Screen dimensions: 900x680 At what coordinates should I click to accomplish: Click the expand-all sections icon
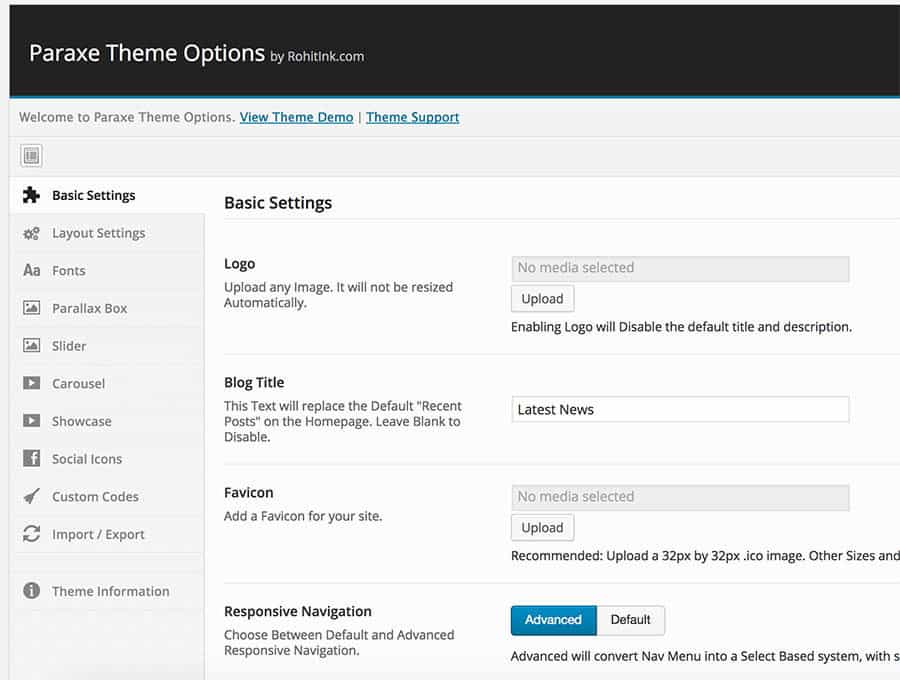32,156
